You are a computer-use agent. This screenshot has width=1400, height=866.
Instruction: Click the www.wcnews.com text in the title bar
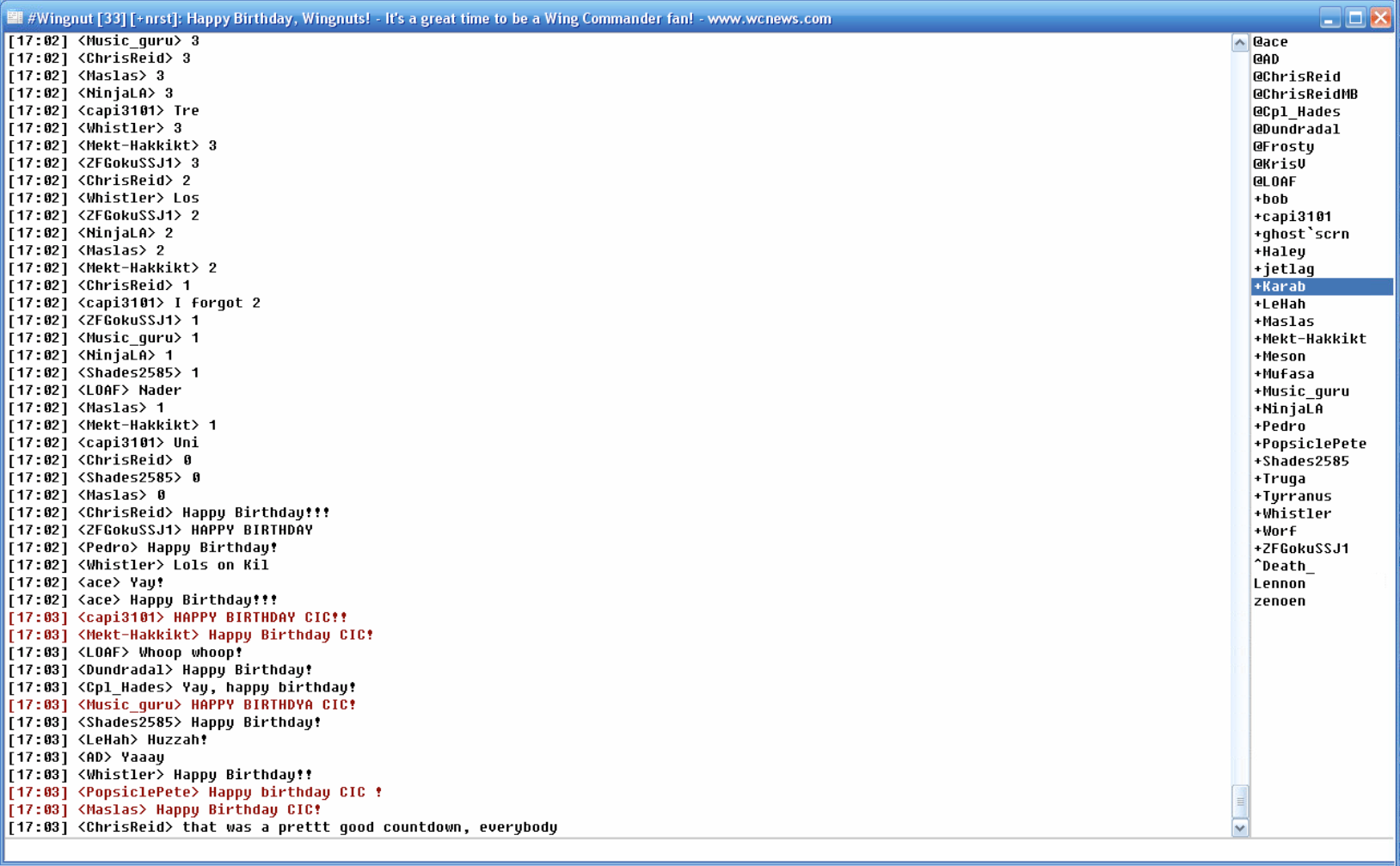point(769,18)
